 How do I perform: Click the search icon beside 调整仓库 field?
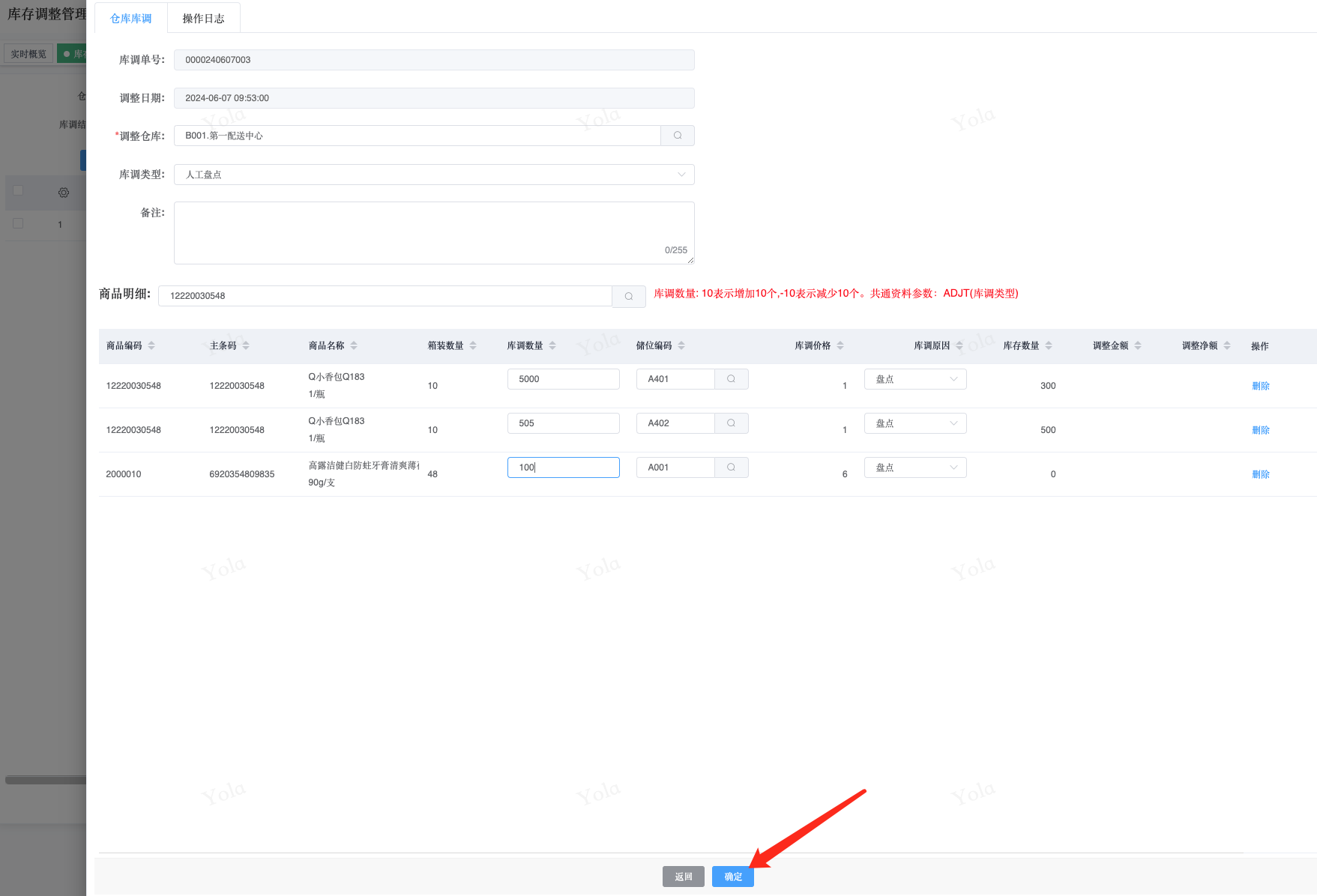(678, 136)
